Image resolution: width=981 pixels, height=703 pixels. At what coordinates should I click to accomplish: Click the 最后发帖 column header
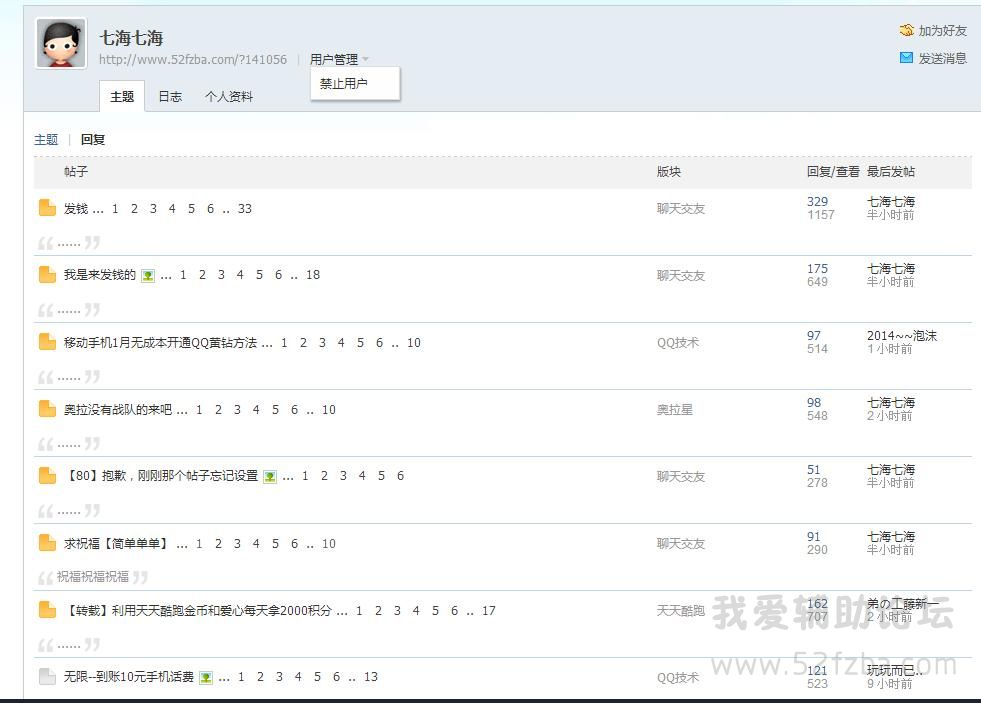click(891, 171)
